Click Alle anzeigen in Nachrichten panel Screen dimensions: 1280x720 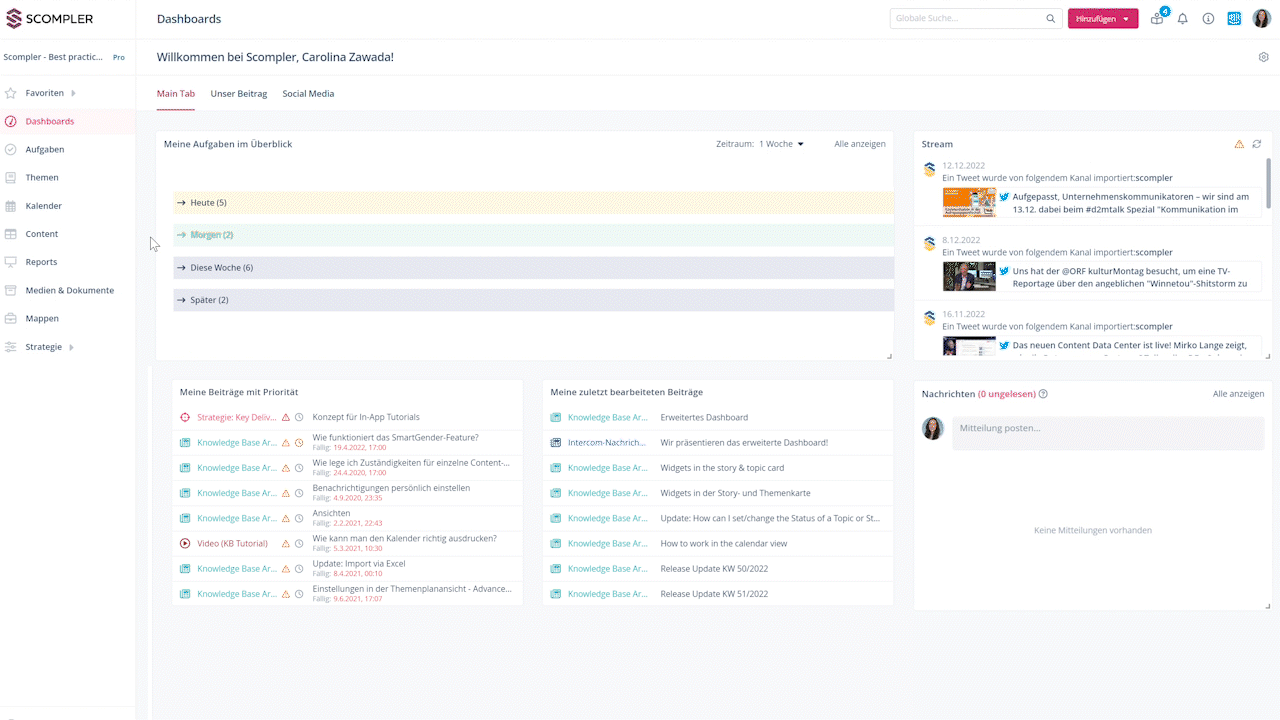point(1238,394)
